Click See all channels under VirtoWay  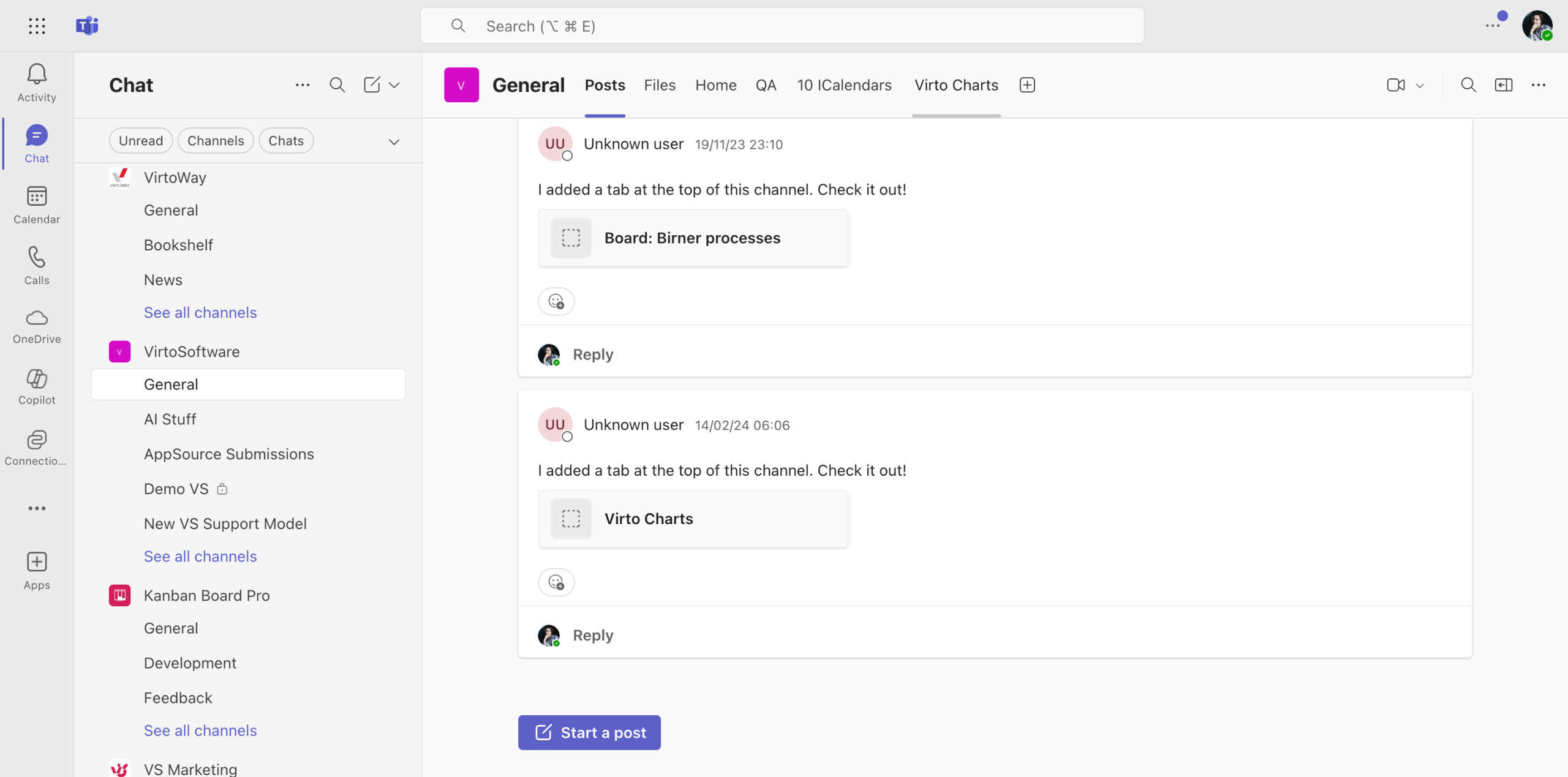[200, 312]
